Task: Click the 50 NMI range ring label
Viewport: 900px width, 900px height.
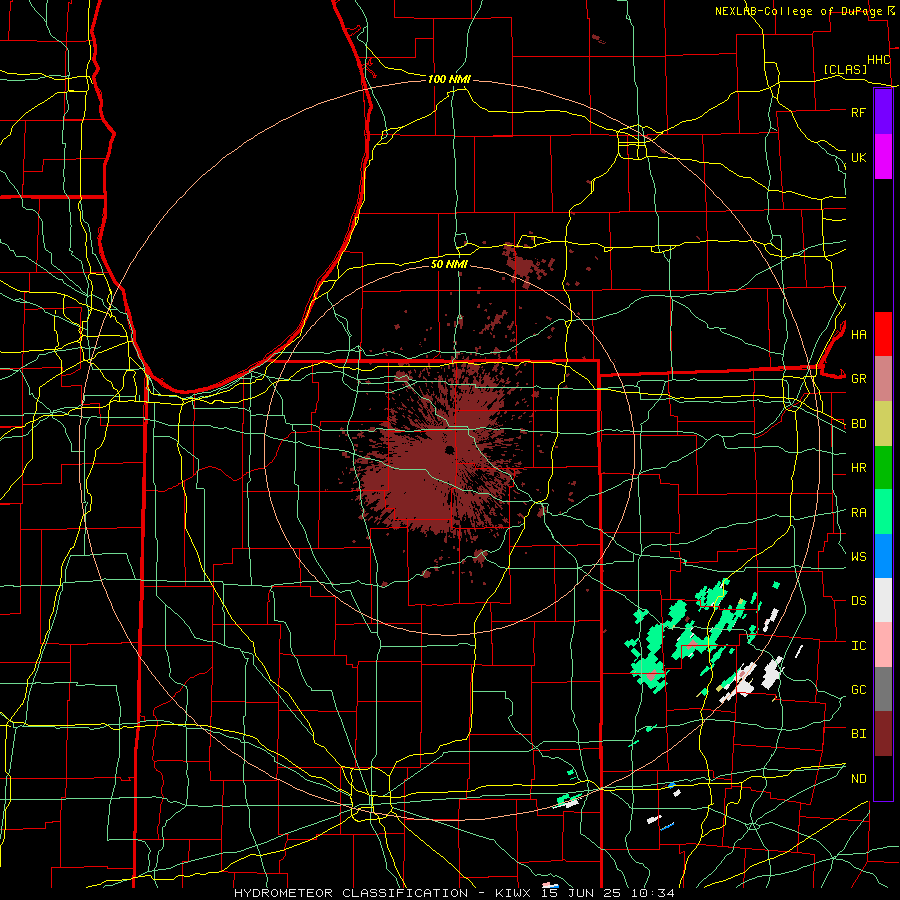Action: point(449,264)
